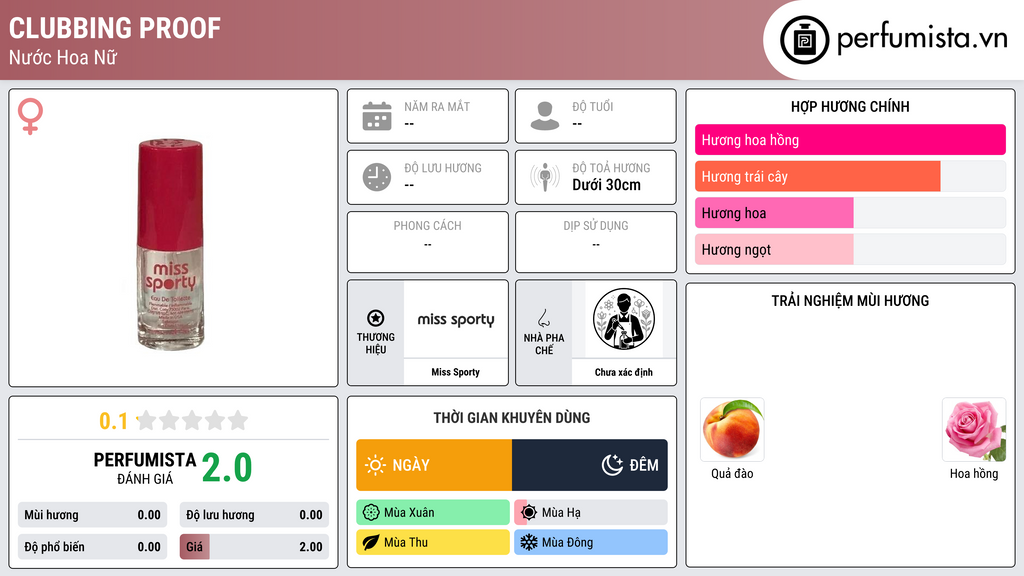Click the sun icon beside Mùa Hạ

click(x=529, y=513)
